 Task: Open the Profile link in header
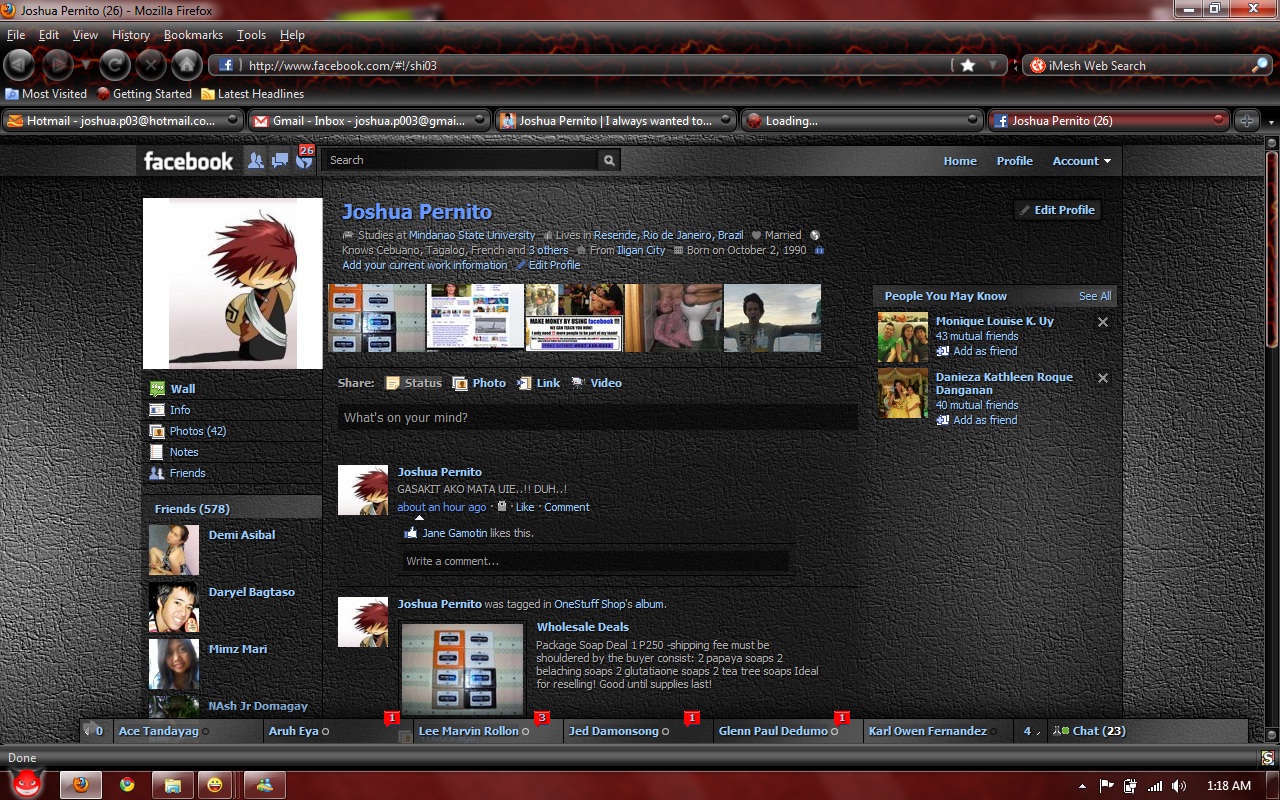click(x=1014, y=161)
